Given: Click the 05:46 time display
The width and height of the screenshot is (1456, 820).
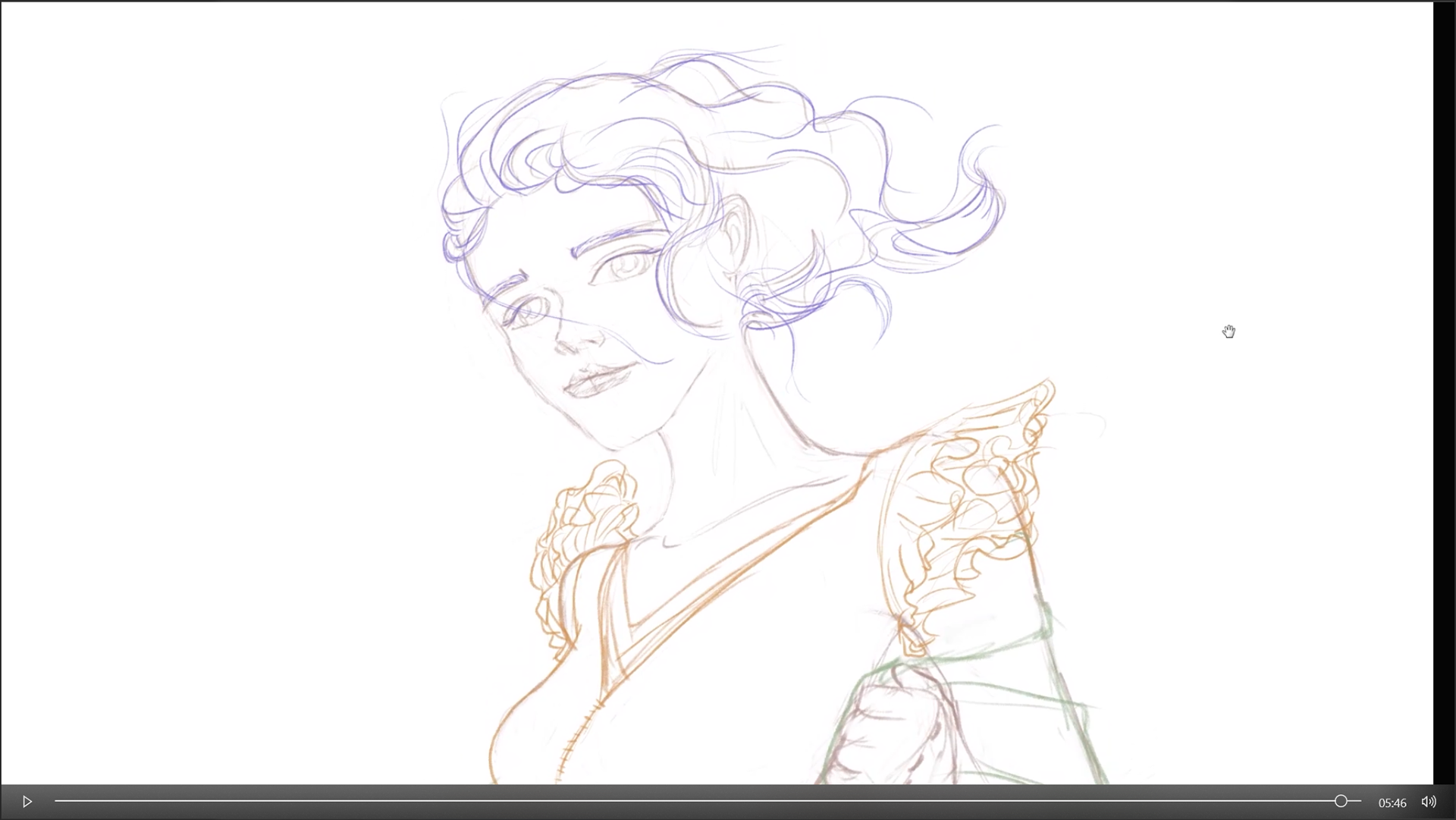Looking at the screenshot, I should 1392,803.
